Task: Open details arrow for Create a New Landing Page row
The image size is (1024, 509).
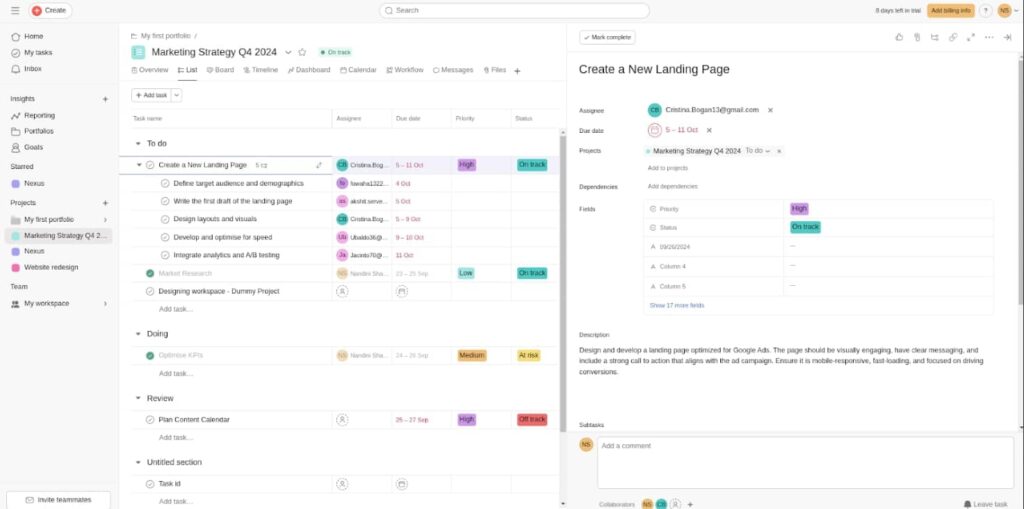Action: tap(319, 165)
